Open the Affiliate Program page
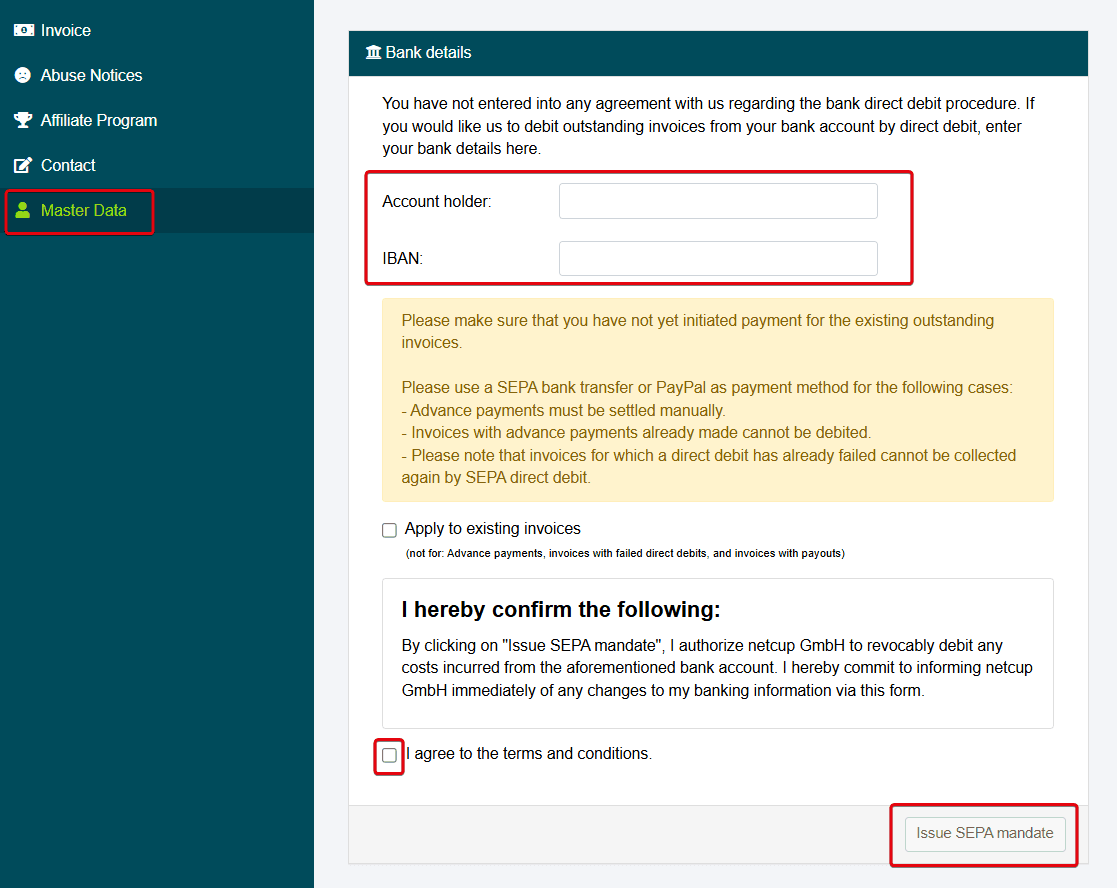The image size is (1117, 888). [x=97, y=120]
